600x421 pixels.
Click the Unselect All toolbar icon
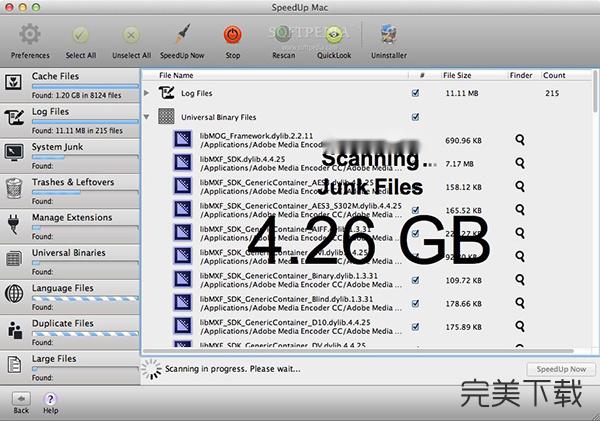pyautogui.click(x=131, y=35)
